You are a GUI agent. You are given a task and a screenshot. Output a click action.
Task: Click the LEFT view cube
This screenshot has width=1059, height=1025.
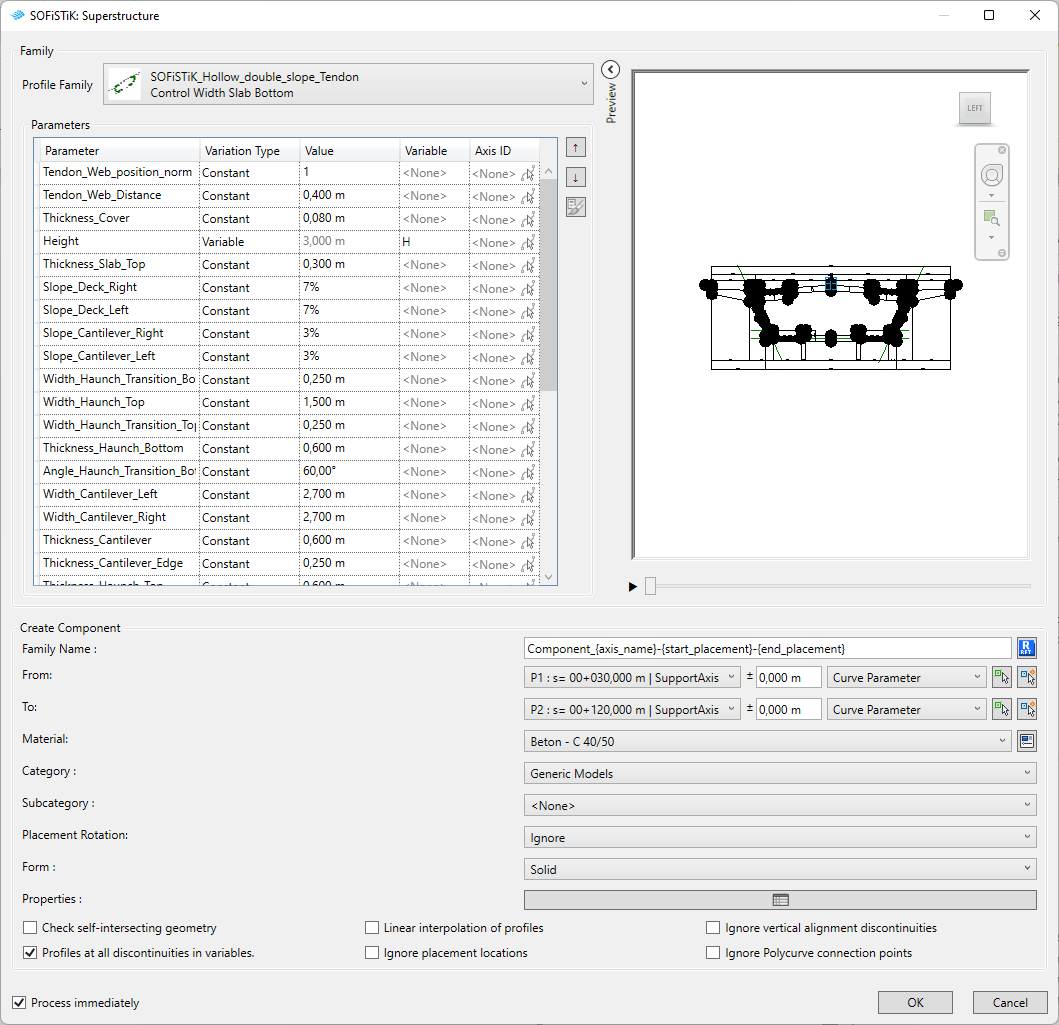(x=974, y=108)
